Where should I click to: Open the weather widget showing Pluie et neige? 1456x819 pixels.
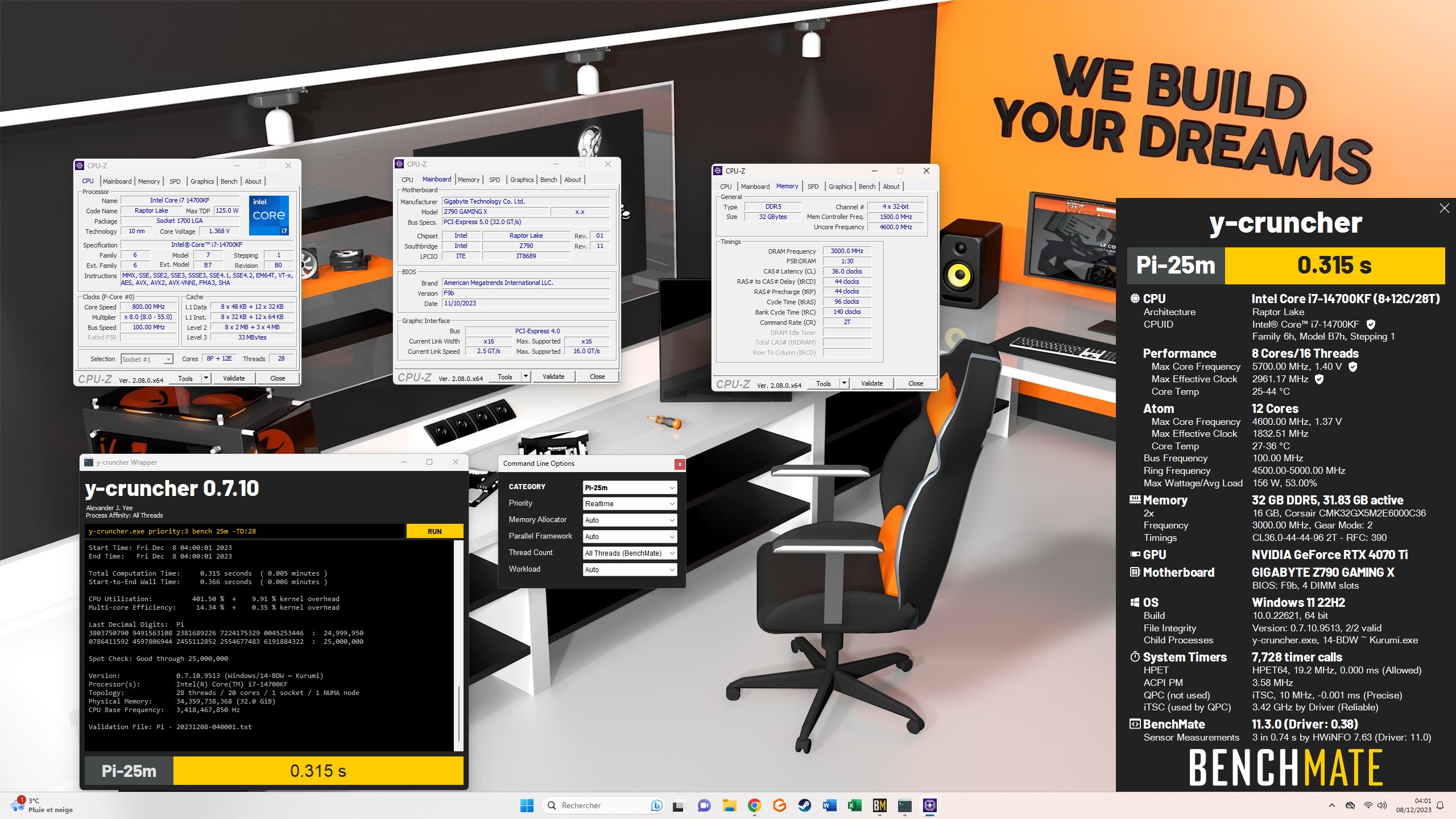[x=43, y=805]
